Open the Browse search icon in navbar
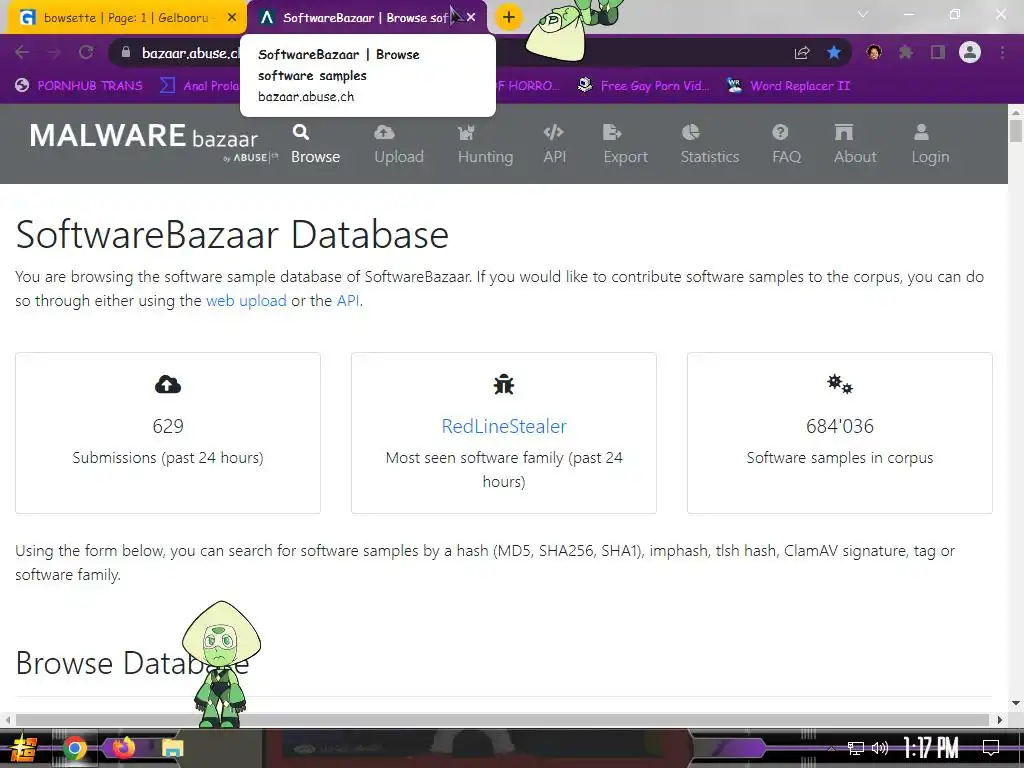This screenshot has width=1024, height=768. (x=300, y=133)
